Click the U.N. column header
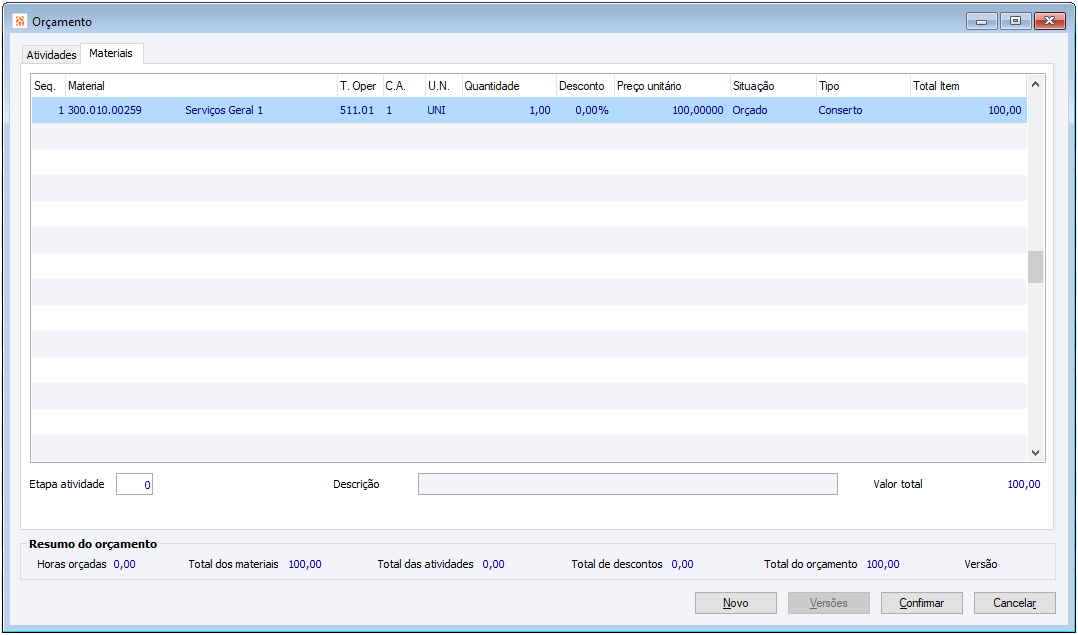 click(443, 86)
